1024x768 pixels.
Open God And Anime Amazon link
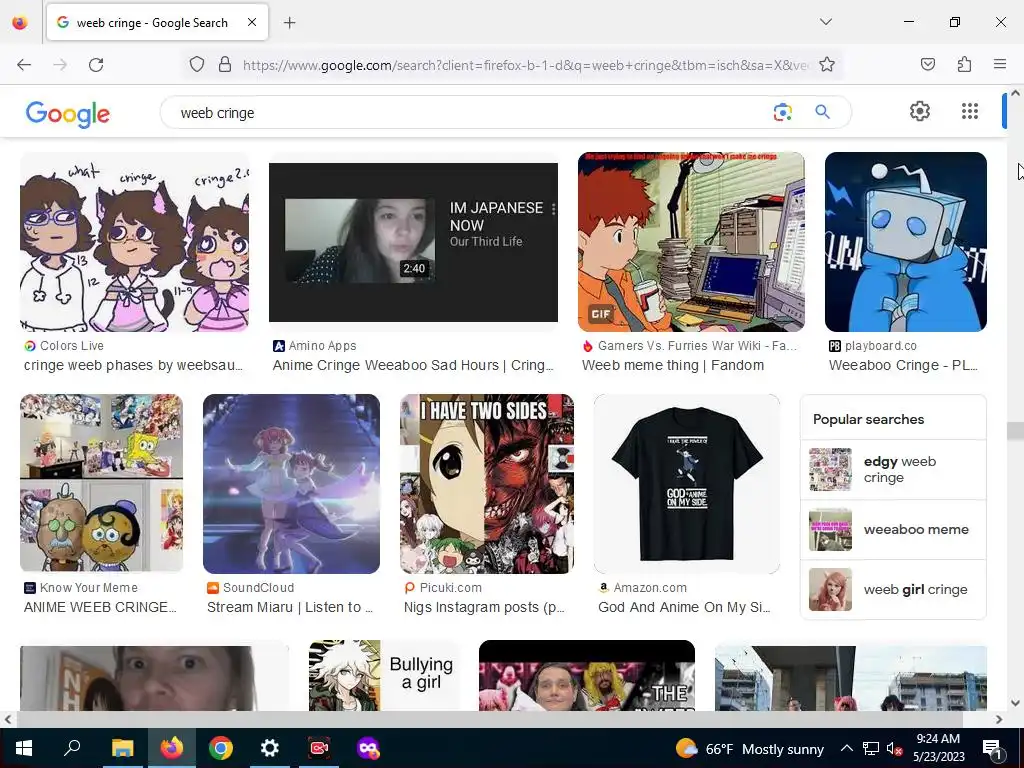coord(684,607)
